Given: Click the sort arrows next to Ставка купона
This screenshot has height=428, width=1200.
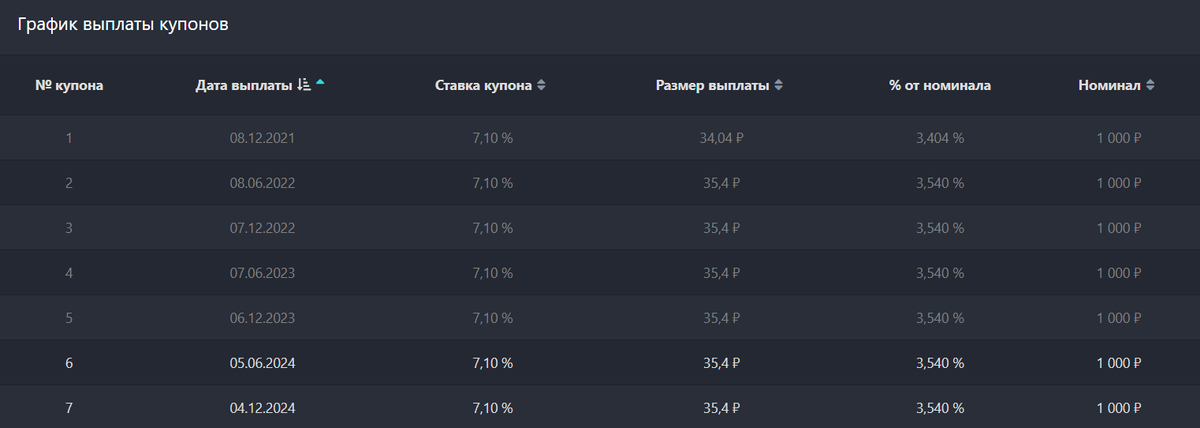Looking at the screenshot, I should point(541,86).
